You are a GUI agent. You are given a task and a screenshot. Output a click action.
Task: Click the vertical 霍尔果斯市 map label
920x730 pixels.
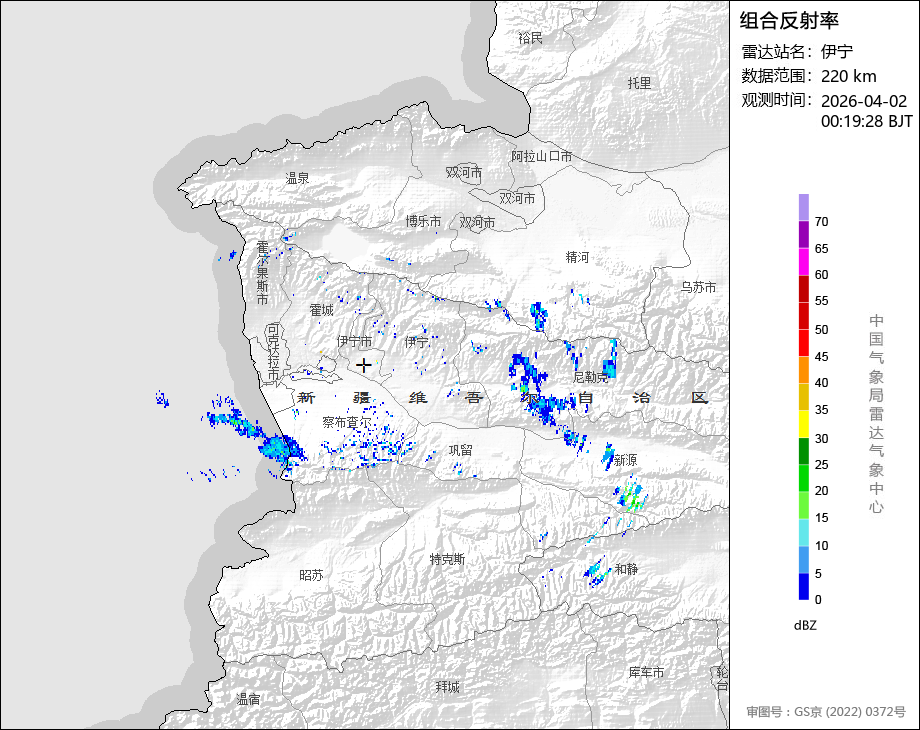coord(262,273)
